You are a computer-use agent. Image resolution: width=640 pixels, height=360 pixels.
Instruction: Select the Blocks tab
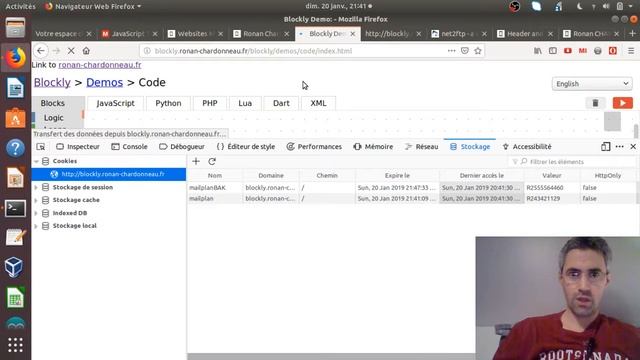53,103
